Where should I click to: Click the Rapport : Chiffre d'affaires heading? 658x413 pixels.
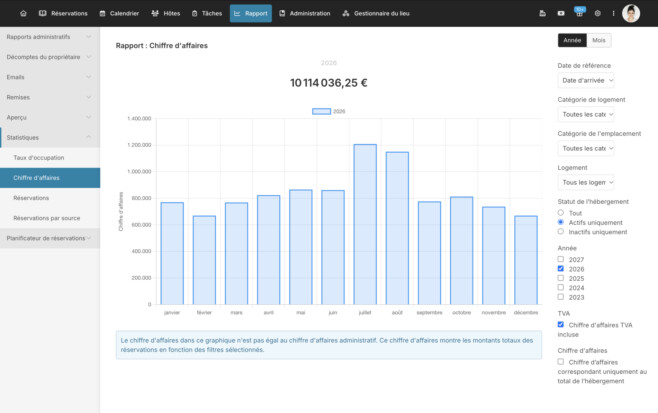coord(162,45)
